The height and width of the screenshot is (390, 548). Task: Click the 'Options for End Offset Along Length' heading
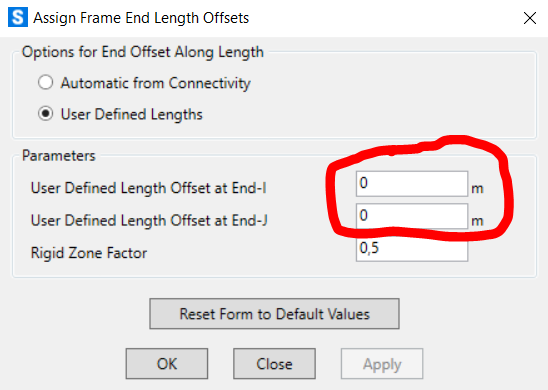tap(143, 52)
